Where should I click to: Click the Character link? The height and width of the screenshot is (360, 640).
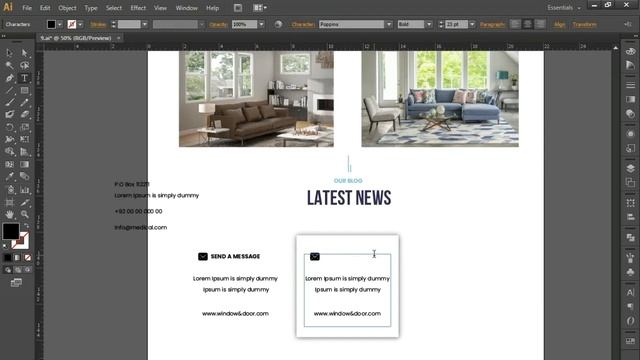tap(303, 24)
